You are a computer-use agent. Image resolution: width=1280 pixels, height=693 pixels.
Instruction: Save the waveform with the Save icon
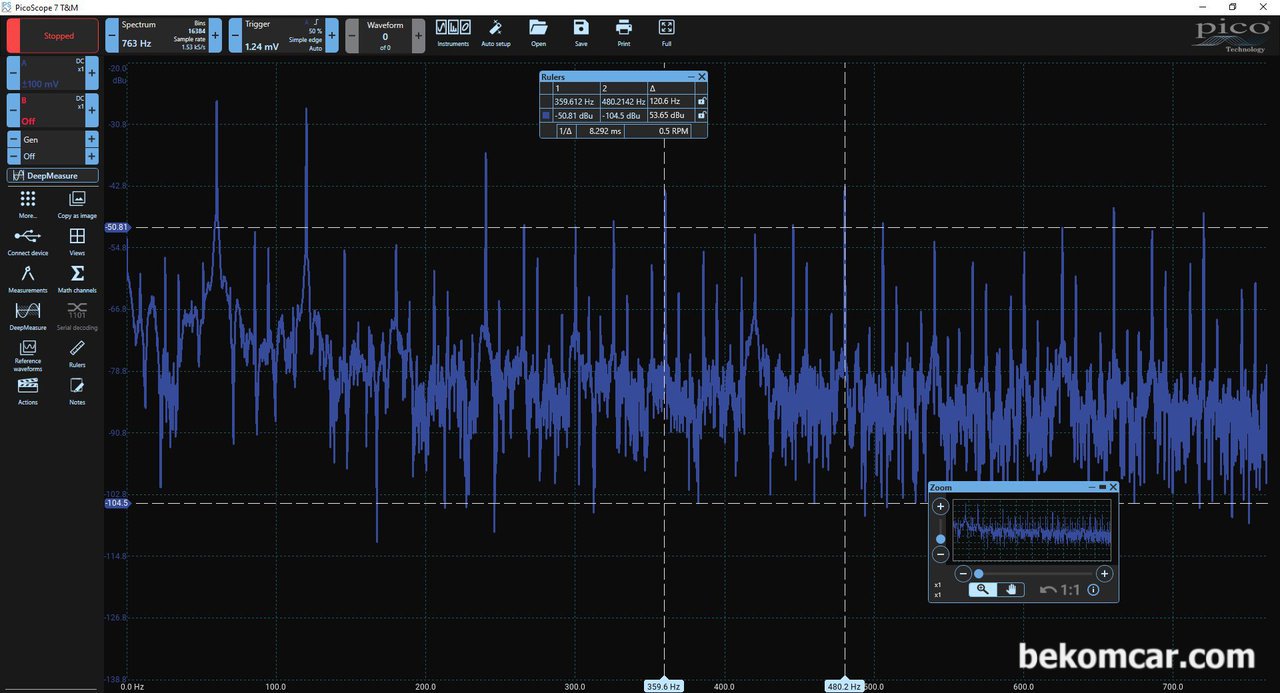pos(581,33)
